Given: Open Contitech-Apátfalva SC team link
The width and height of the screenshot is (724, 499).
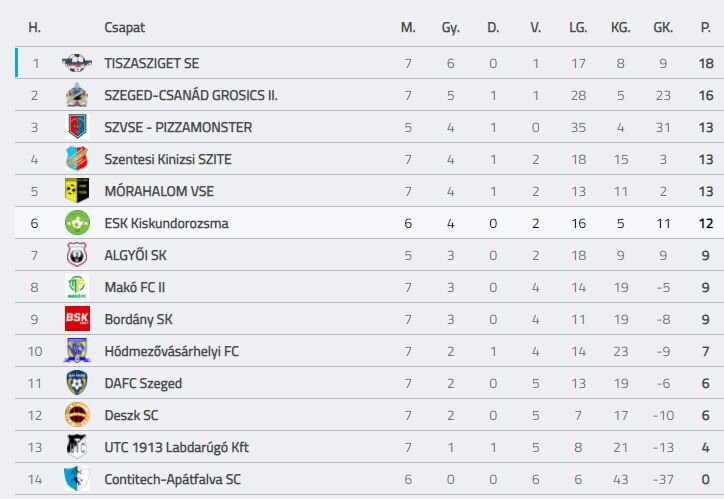Looking at the screenshot, I should [x=173, y=479].
